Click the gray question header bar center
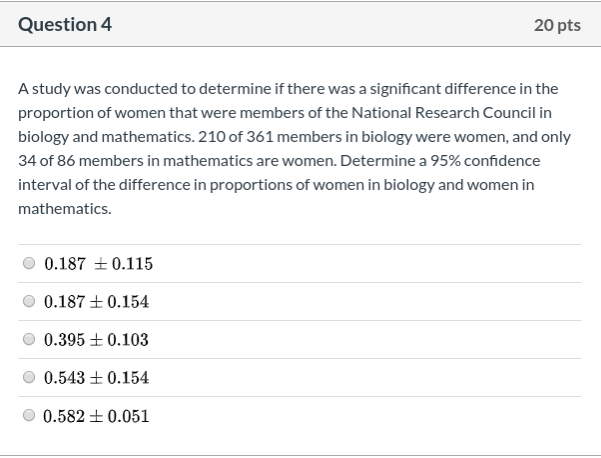This screenshot has height=458, width=601. [300, 25]
